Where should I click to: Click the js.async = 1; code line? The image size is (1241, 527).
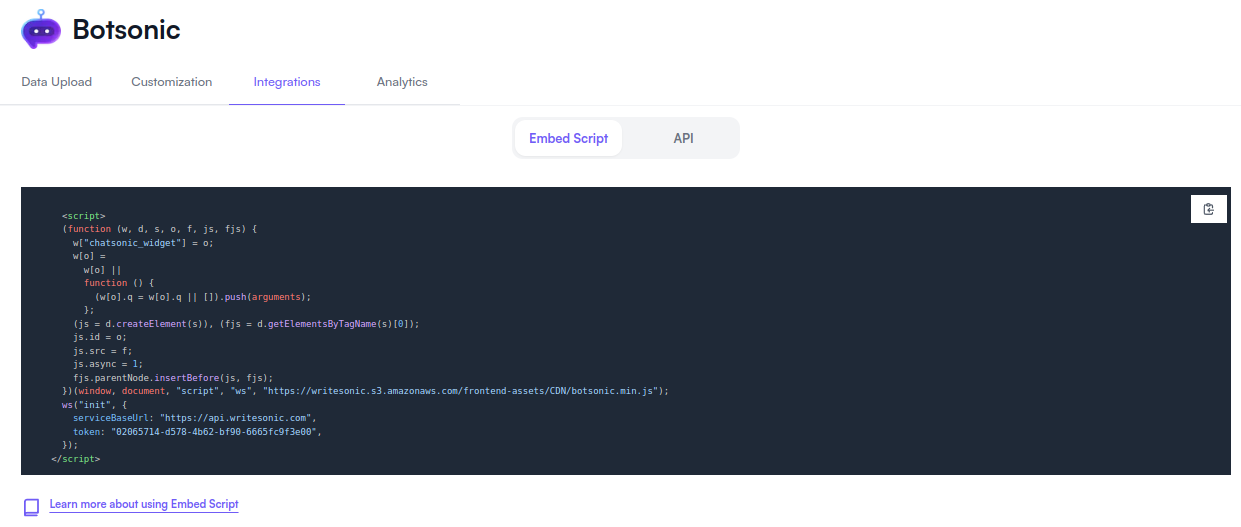click(x=108, y=364)
